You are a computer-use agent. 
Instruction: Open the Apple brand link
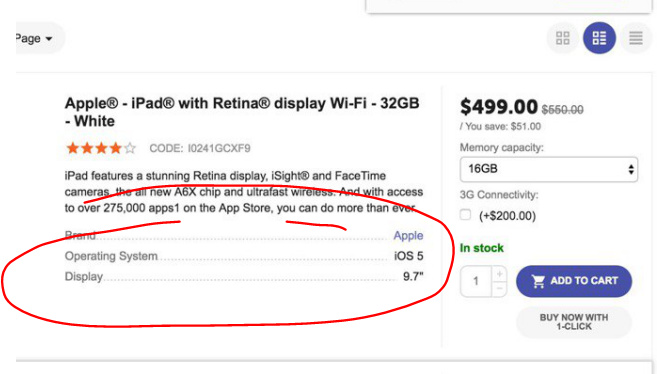[x=408, y=236]
